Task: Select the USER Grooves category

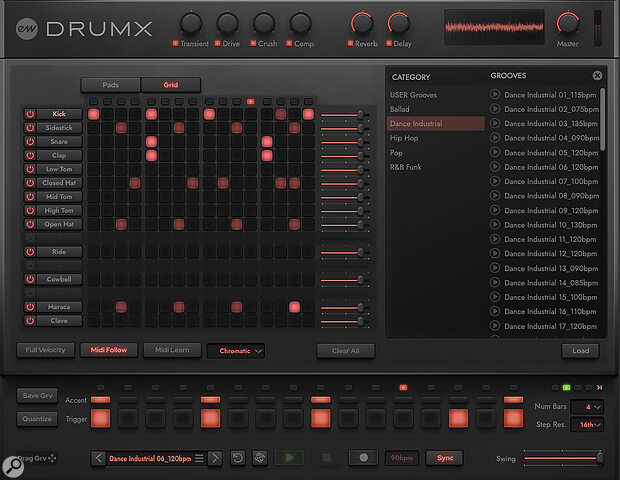Action: click(x=435, y=95)
